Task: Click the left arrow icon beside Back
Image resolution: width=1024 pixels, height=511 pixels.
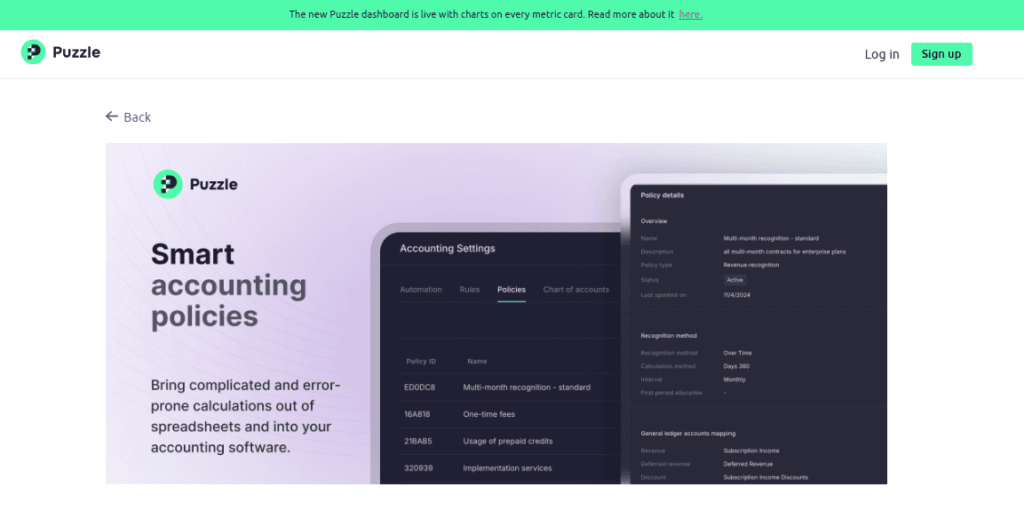Action: tap(112, 116)
